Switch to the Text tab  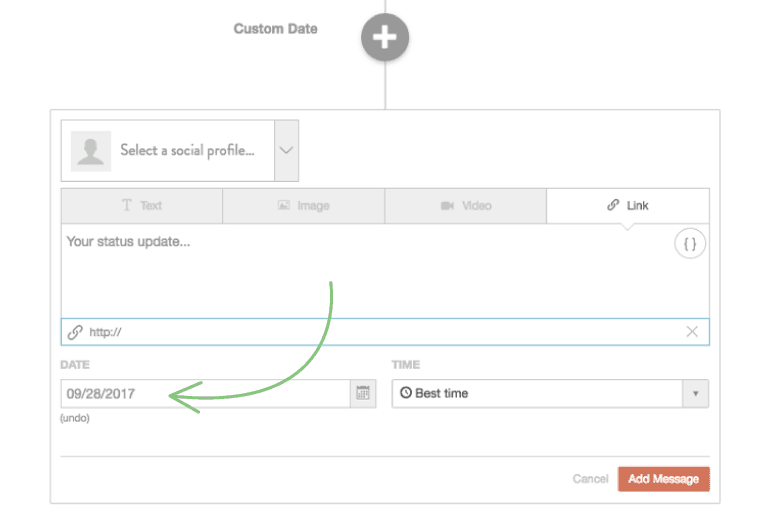(141, 206)
